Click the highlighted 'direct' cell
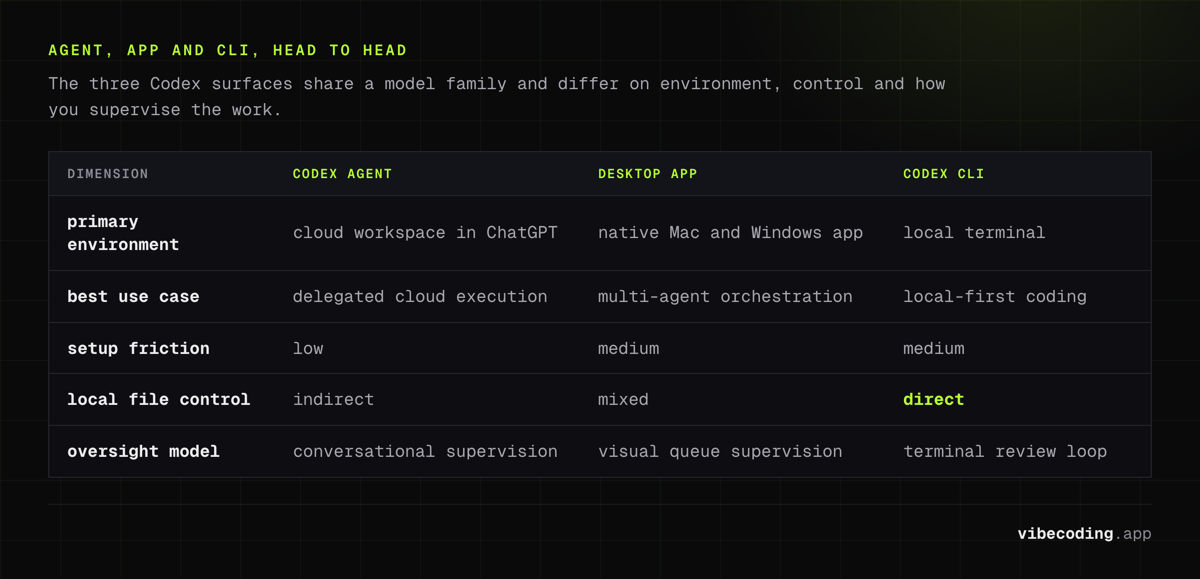The image size is (1200, 579). point(934,400)
